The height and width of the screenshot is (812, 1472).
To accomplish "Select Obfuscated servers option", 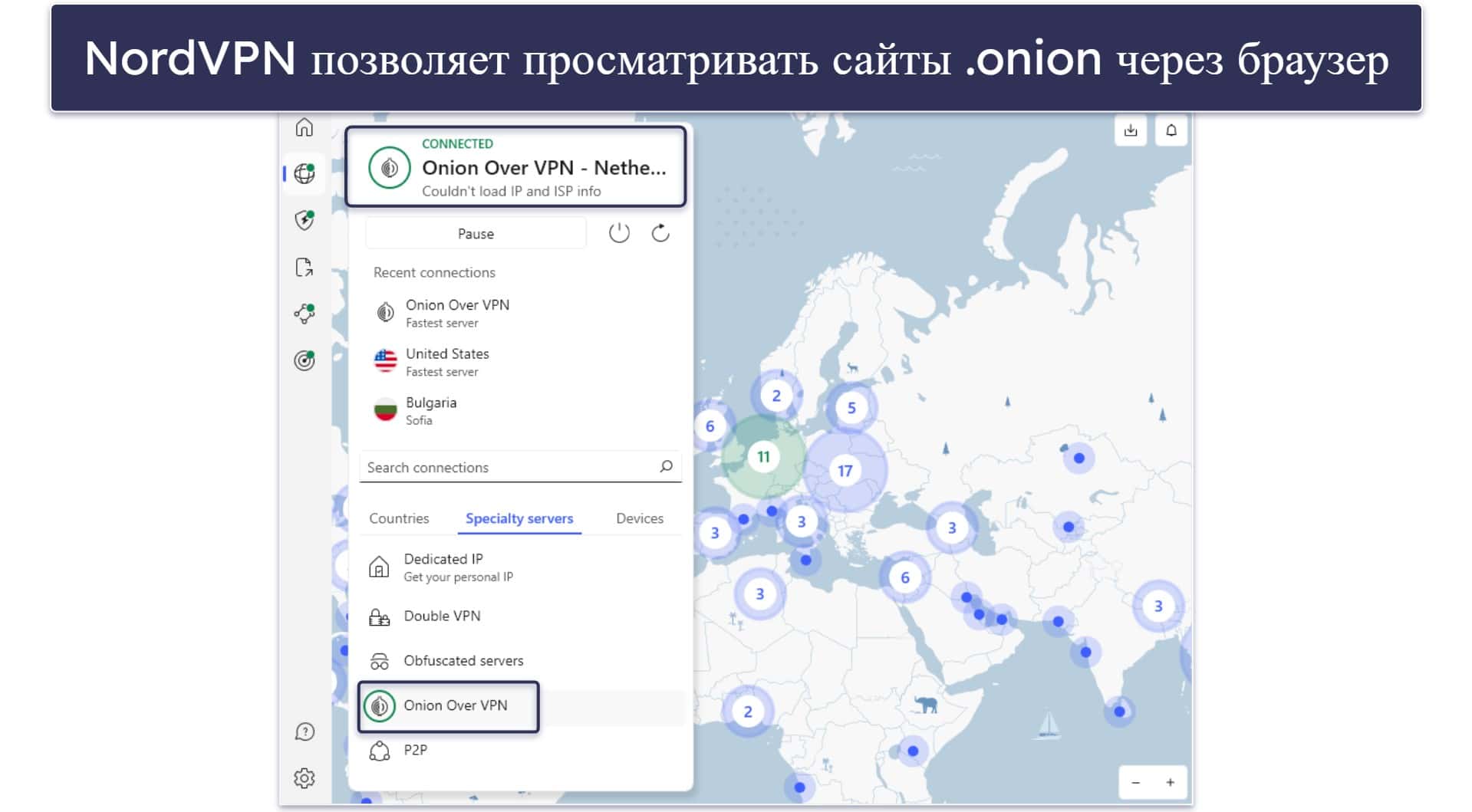I will pyautogui.click(x=520, y=661).
